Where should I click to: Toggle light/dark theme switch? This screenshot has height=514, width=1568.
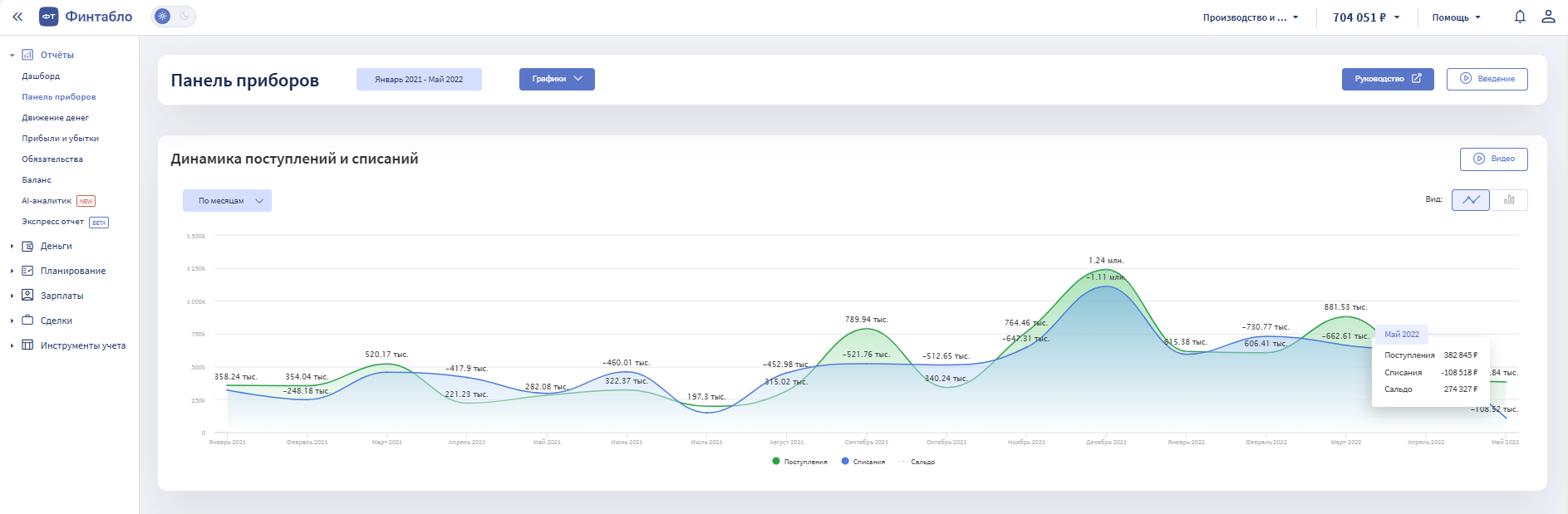[174, 17]
